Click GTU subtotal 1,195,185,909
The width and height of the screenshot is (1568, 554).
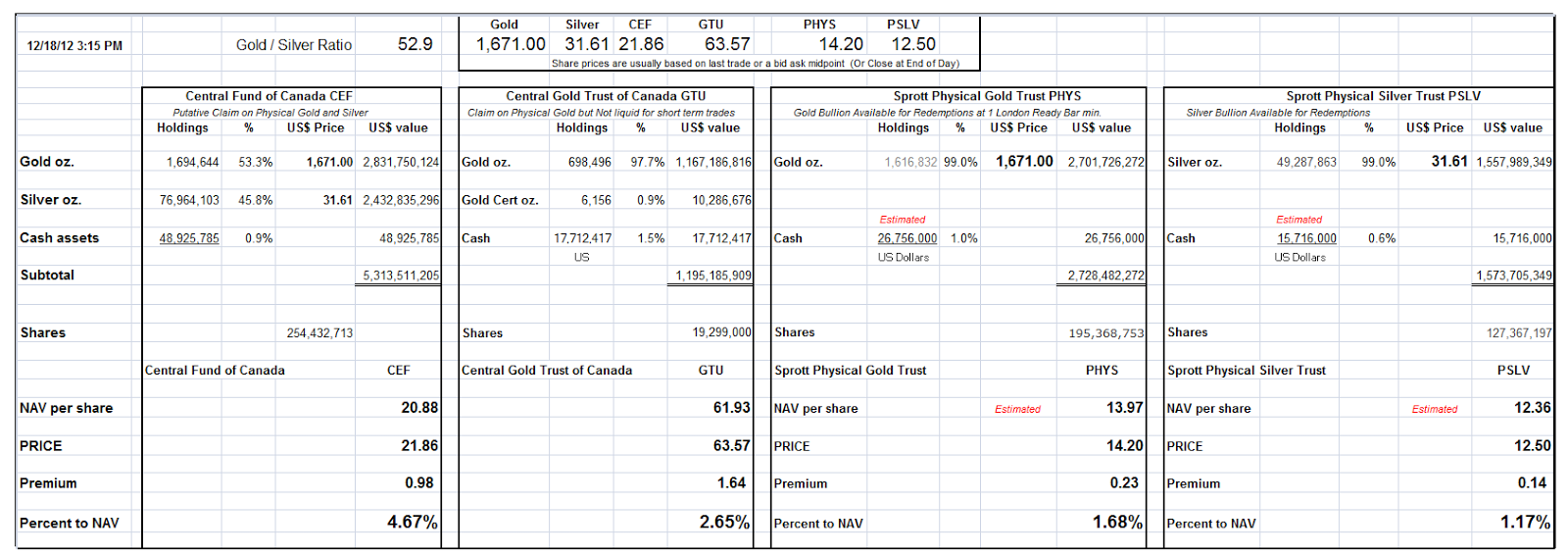pos(713,276)
